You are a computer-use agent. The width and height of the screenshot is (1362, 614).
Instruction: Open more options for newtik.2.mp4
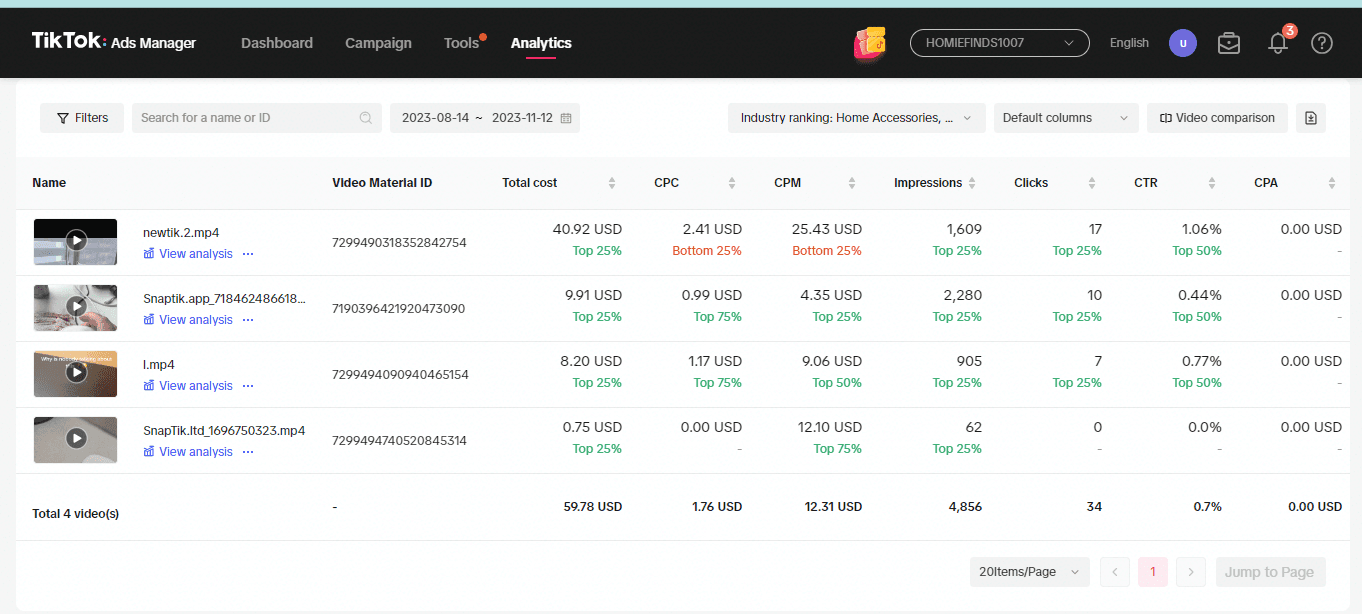click(x=248, y=254)
